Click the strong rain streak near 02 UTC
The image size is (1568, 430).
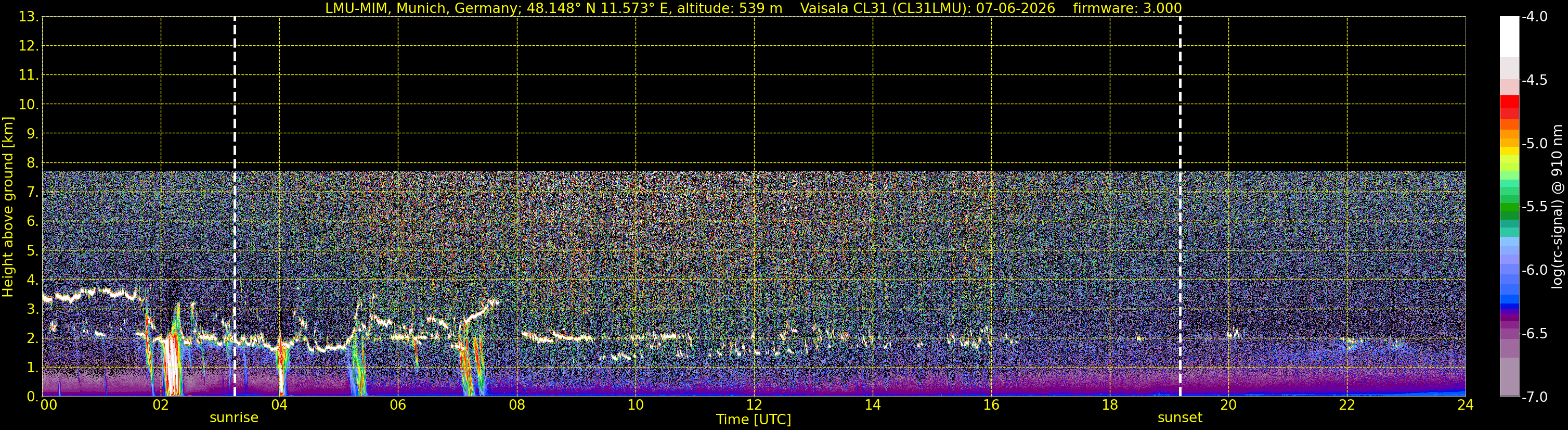point(171,365)
